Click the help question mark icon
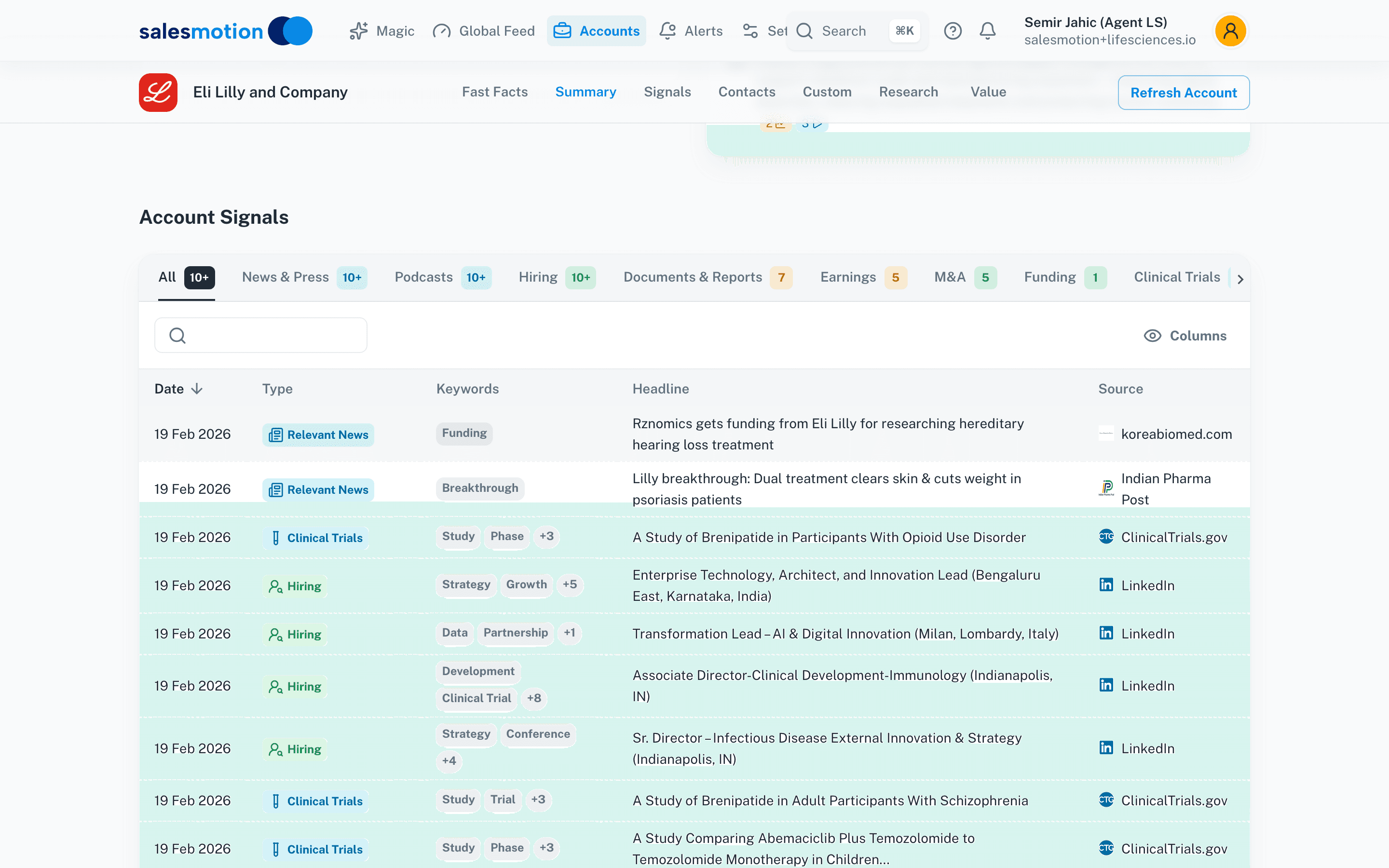The width and height of the screenshot is (1389, 868). (953, 31)
